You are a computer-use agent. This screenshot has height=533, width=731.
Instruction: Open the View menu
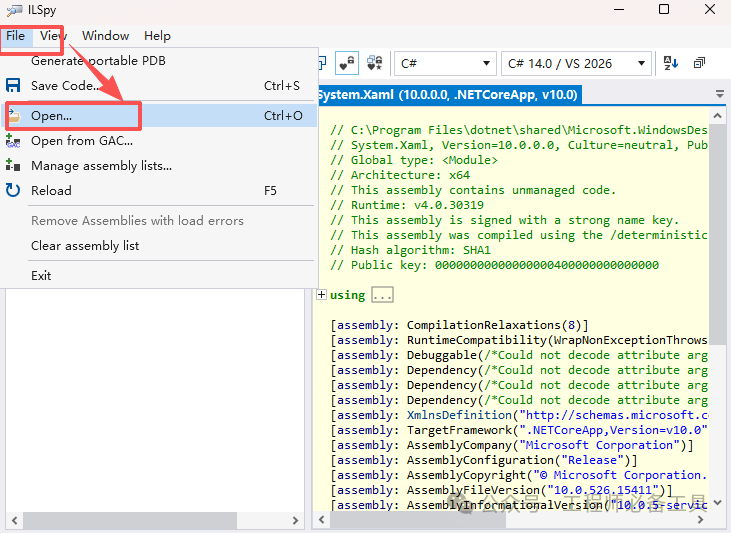coord(53,36)
